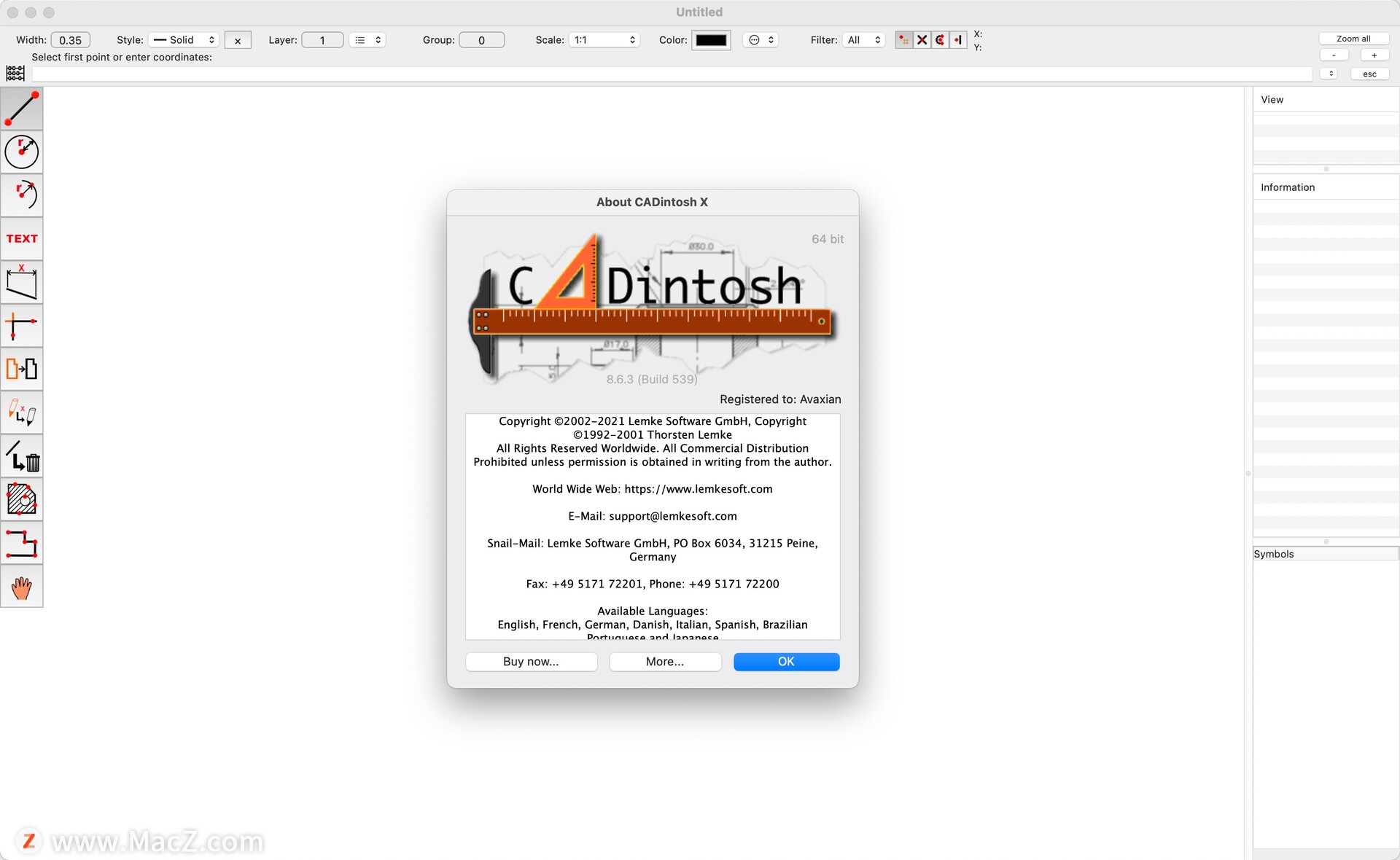Open the Style Solid dropdown
The width and height of the screenshot is (1400, 860).
click(x=184, y=40)
